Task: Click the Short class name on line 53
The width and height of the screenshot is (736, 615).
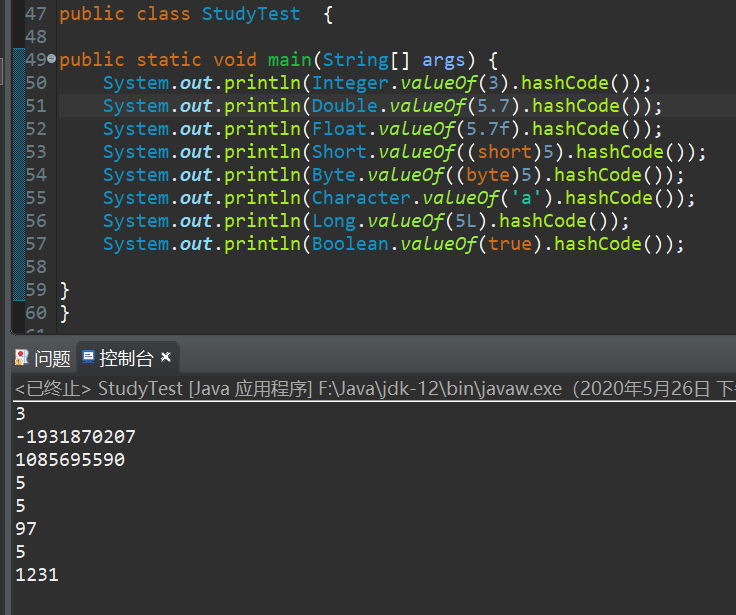Action: (x=339, y=152)
